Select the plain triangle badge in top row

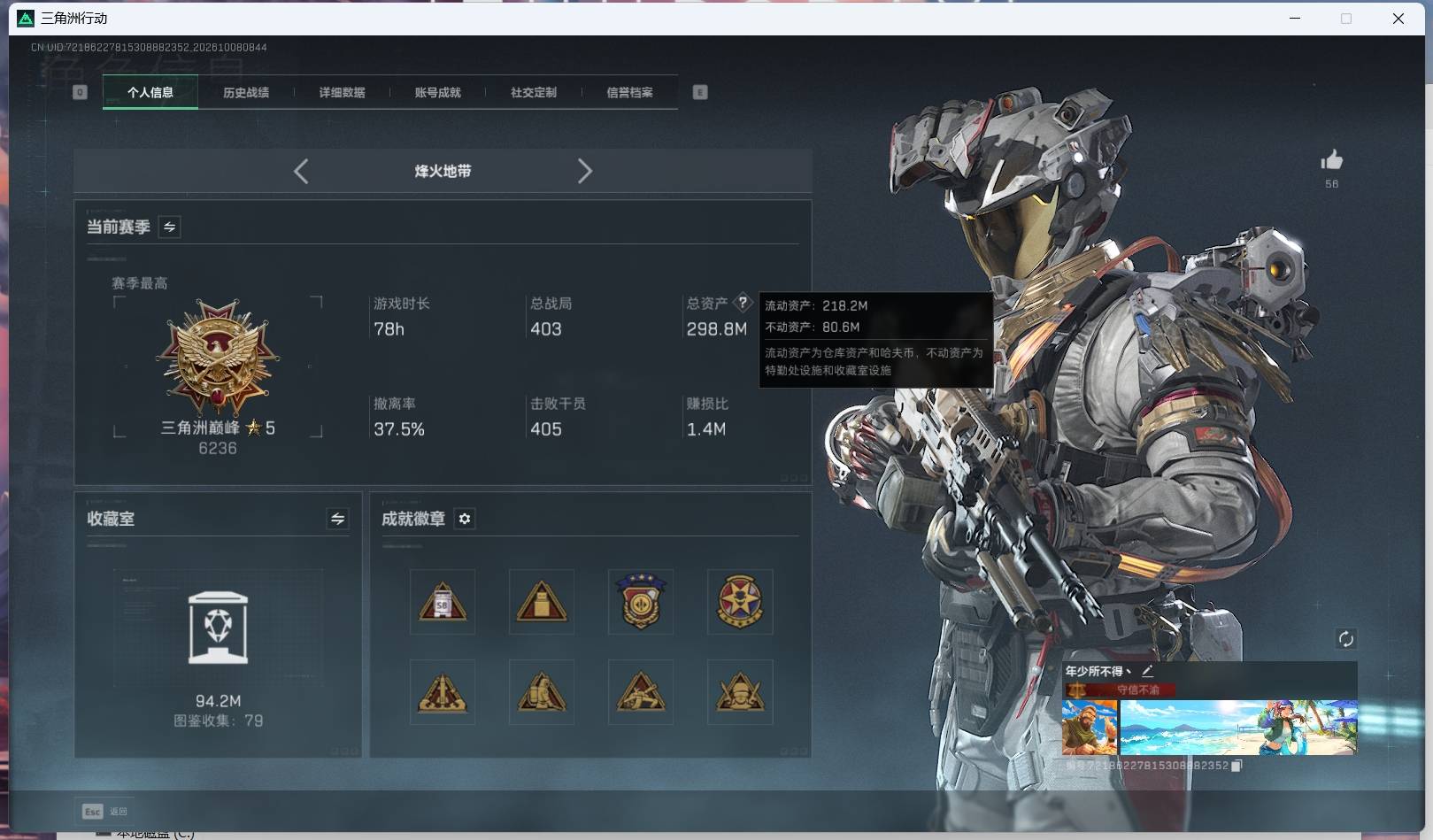(542, 602)
